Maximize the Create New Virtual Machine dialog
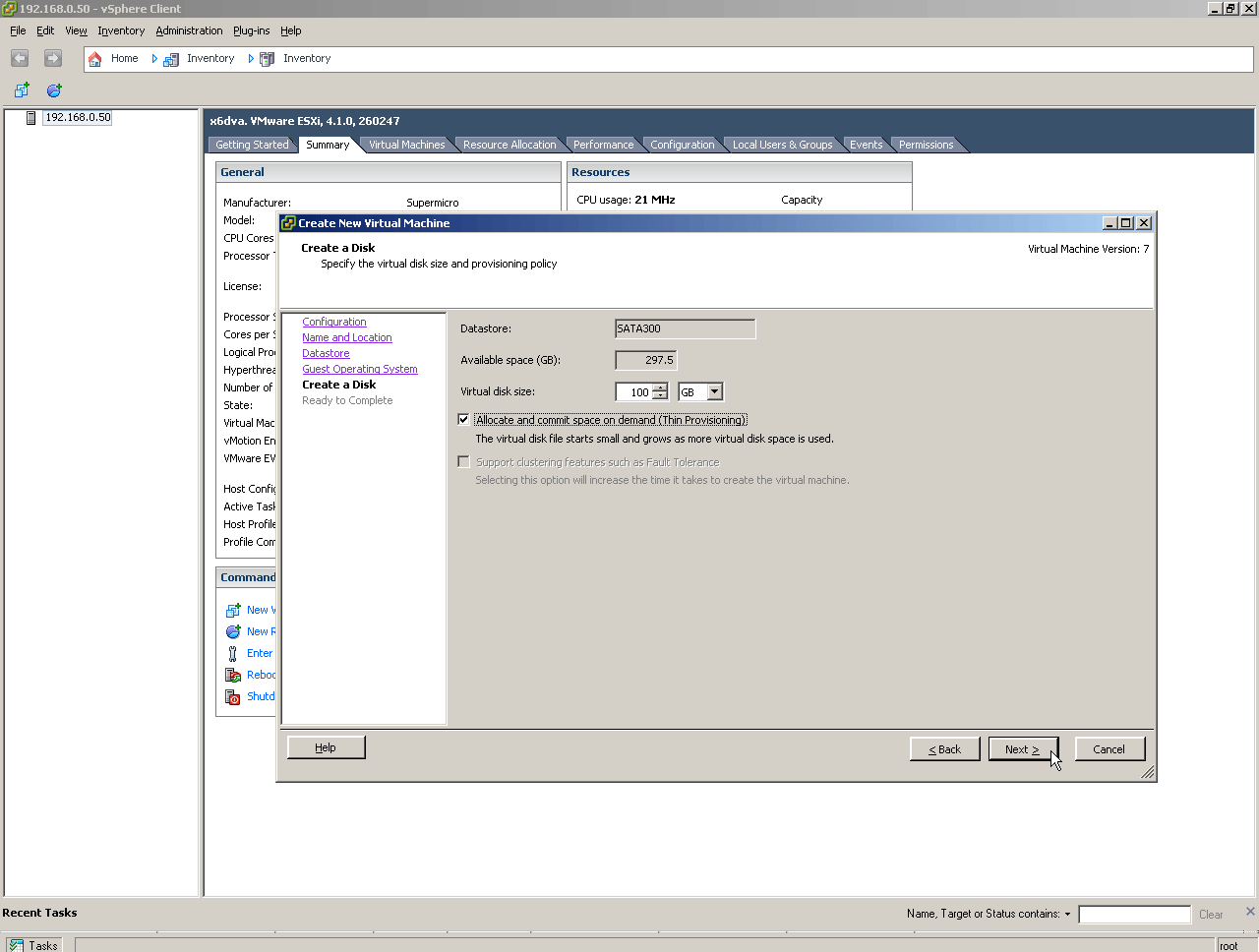 point(1126,223)
